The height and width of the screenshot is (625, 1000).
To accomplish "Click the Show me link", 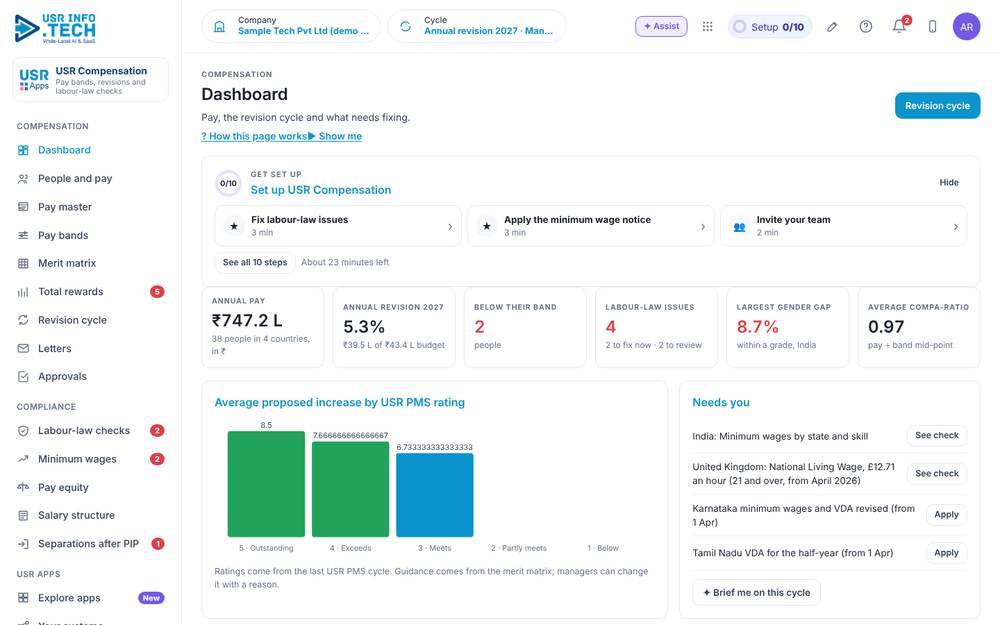I will pyautogui.click(x=335, y=136).
